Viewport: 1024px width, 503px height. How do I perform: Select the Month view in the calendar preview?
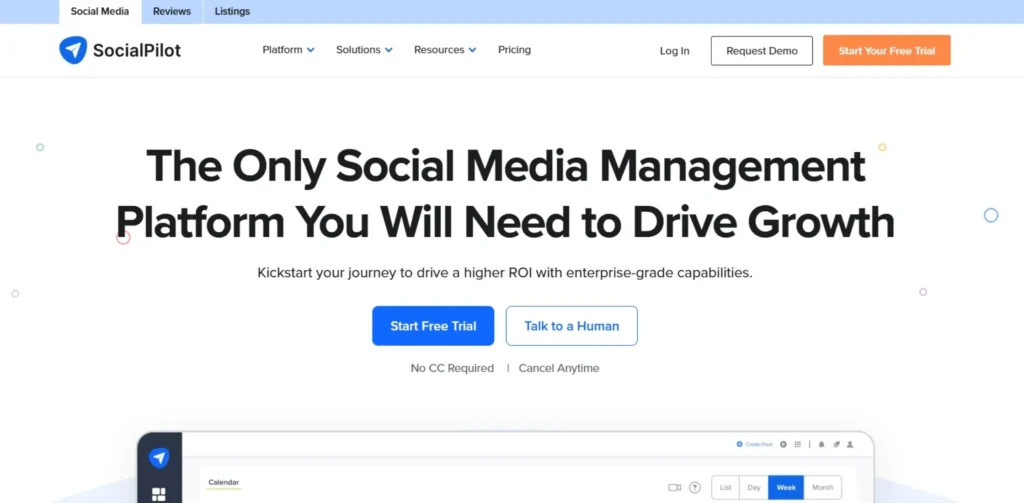[822, 487]
